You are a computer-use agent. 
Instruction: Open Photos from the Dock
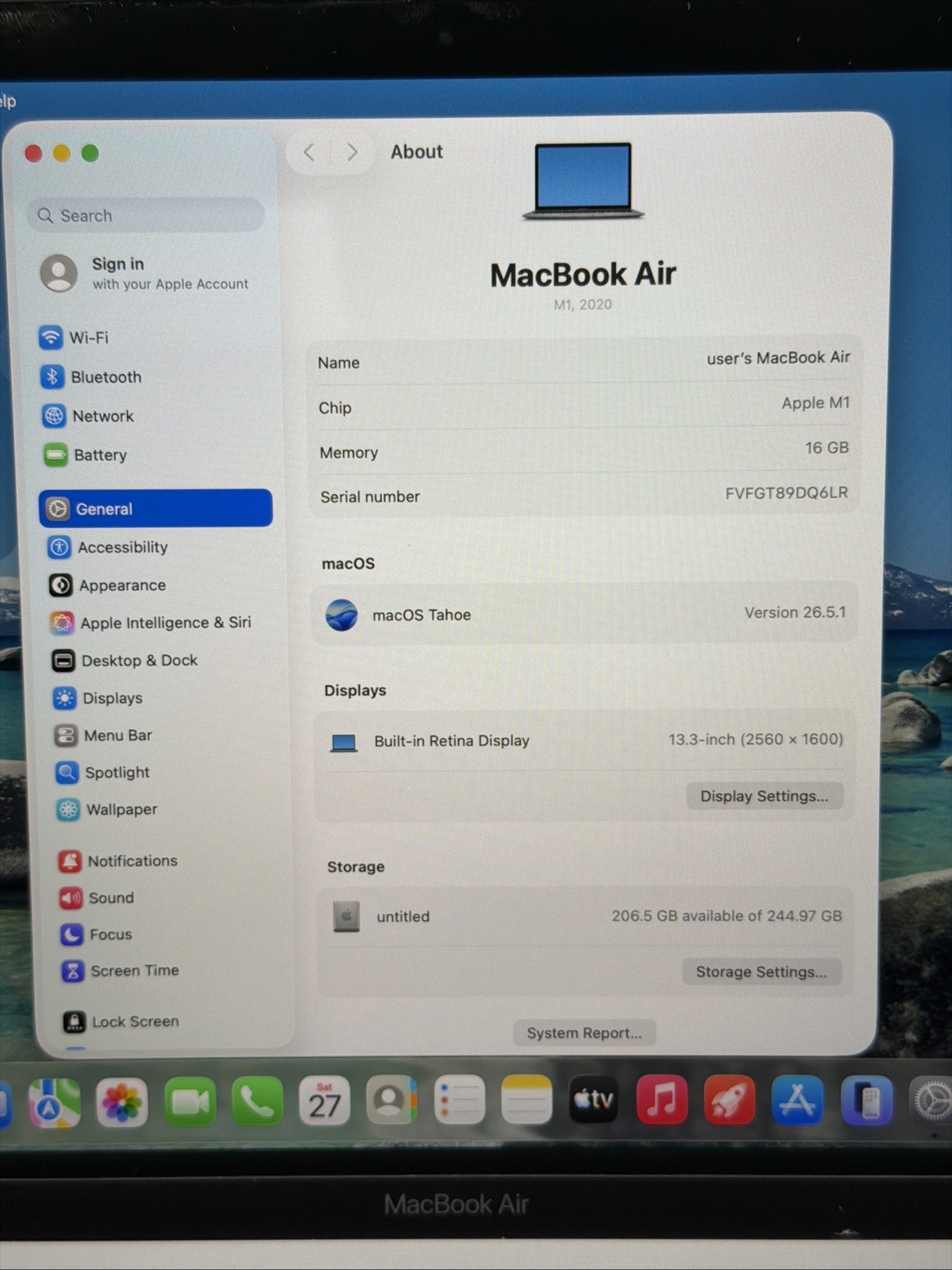click(x=121, y=1102)
